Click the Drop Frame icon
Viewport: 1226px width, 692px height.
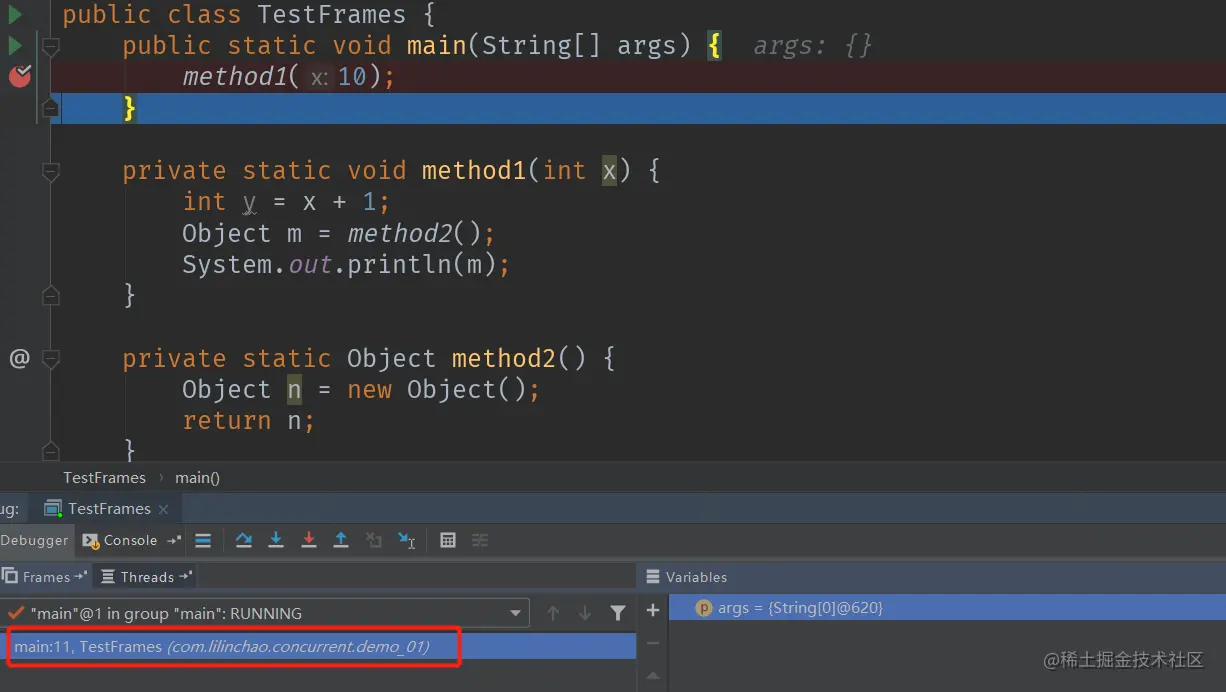coord(374,540)
